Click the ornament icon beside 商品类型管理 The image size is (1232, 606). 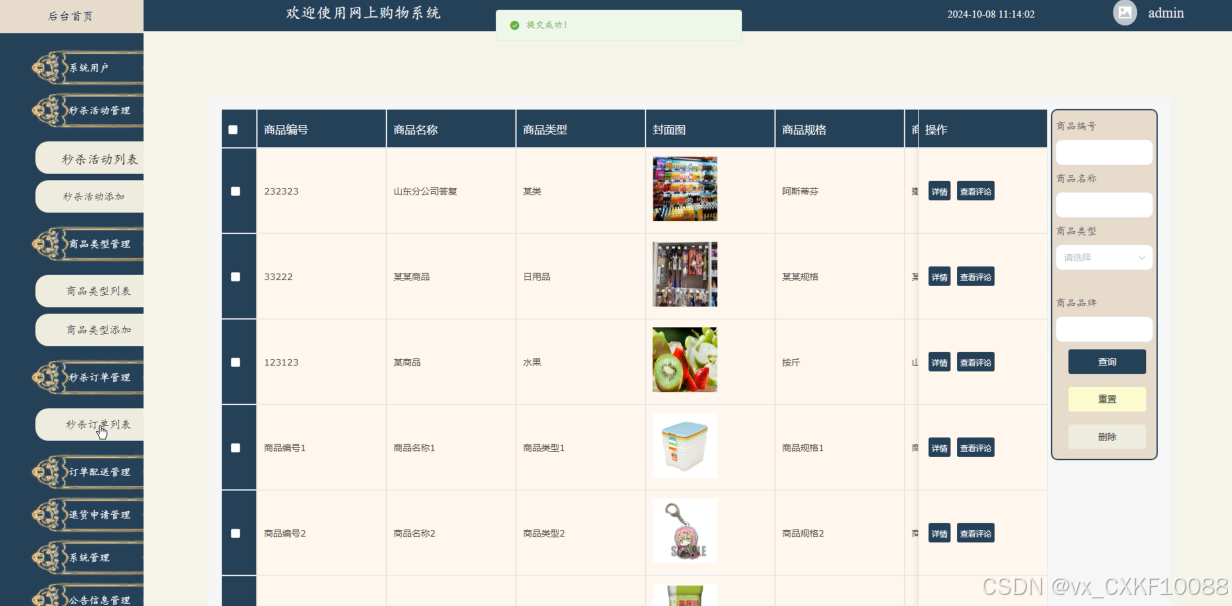pos(50,243)
